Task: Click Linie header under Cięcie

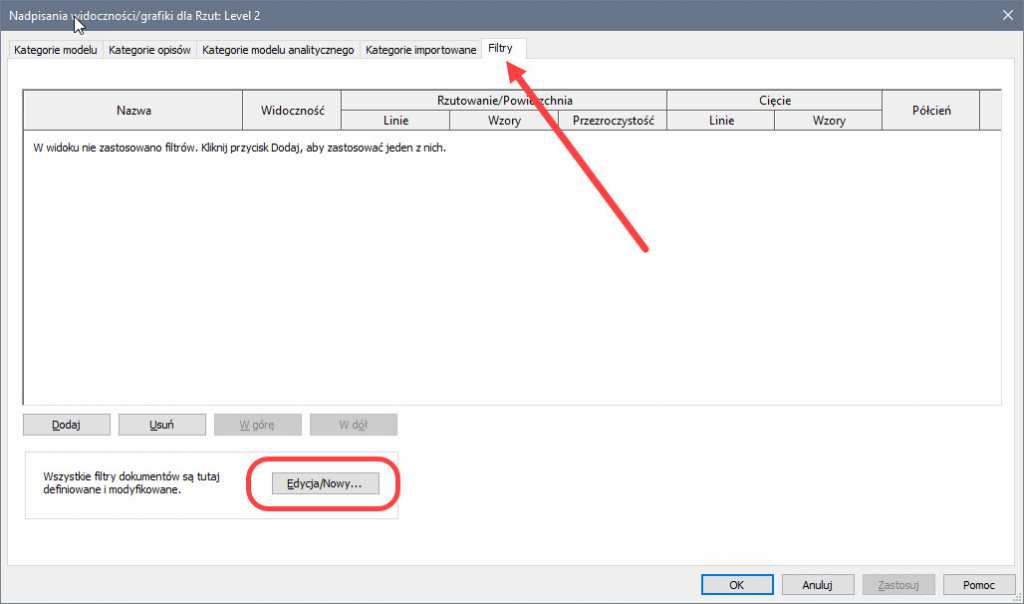Action: click(x=720, y=120)
